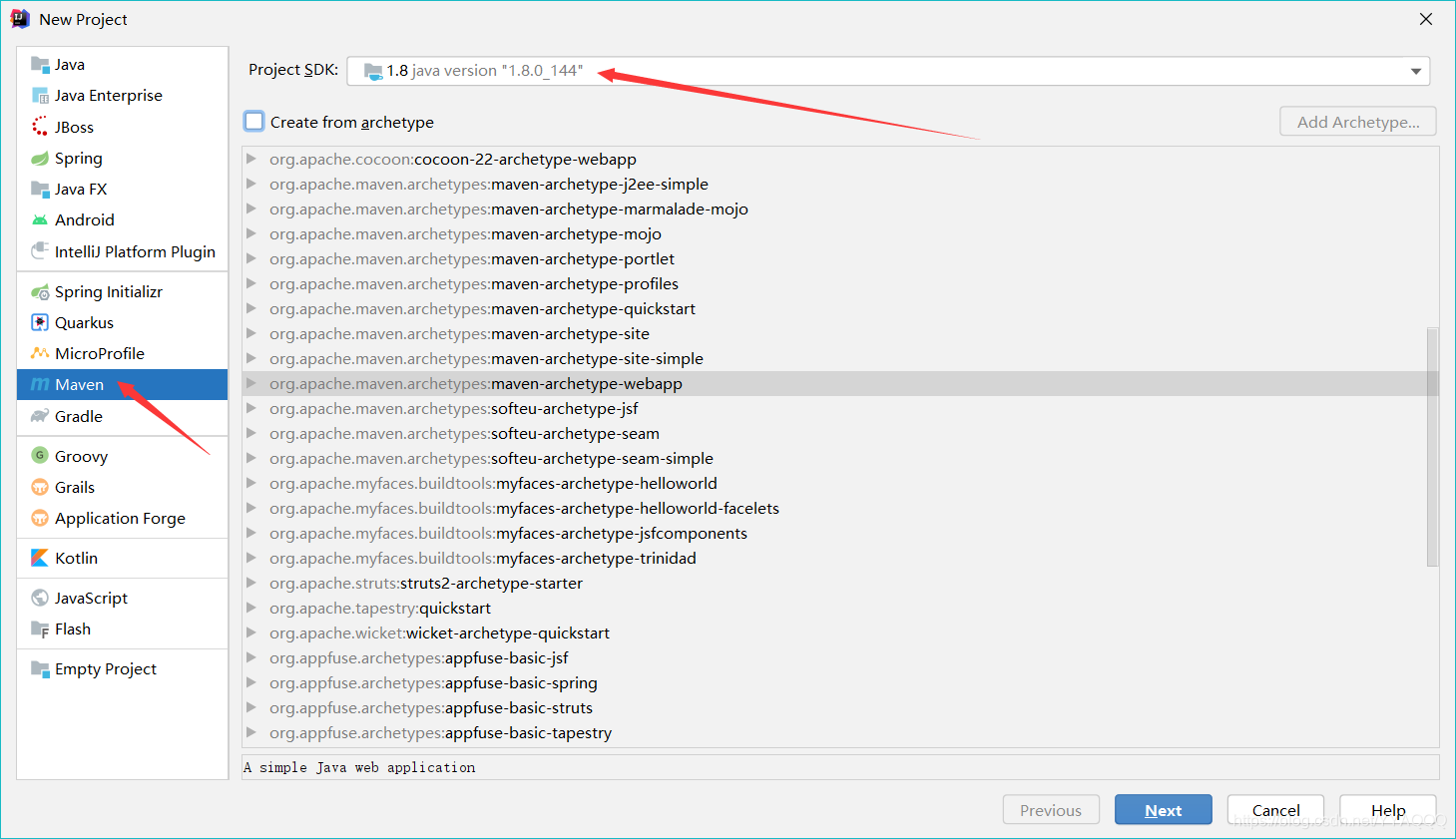Click Add Archetype button
Screen dimensions: 1456x839
click(1358, 122)
